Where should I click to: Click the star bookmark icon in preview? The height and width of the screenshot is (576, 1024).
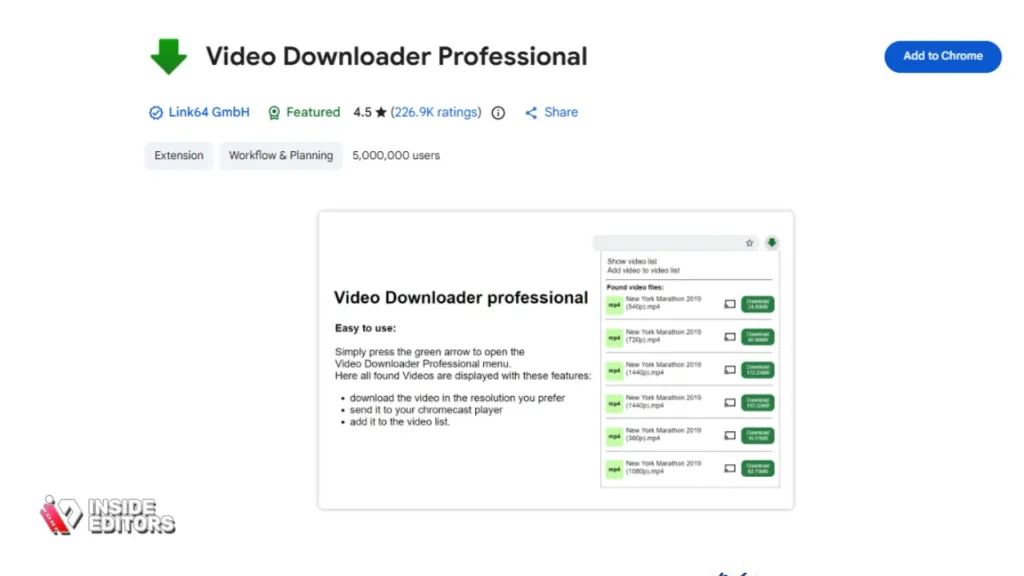point(749,243)
